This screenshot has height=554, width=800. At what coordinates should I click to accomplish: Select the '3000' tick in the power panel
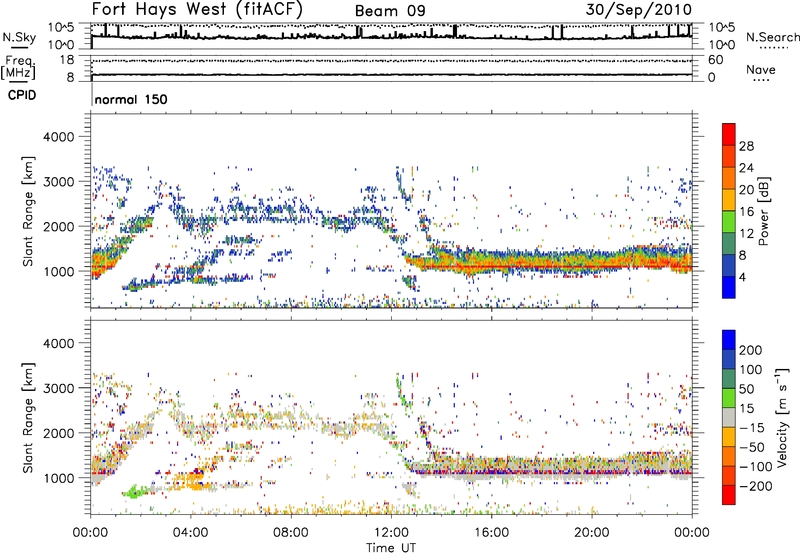[x=58, y=182]
